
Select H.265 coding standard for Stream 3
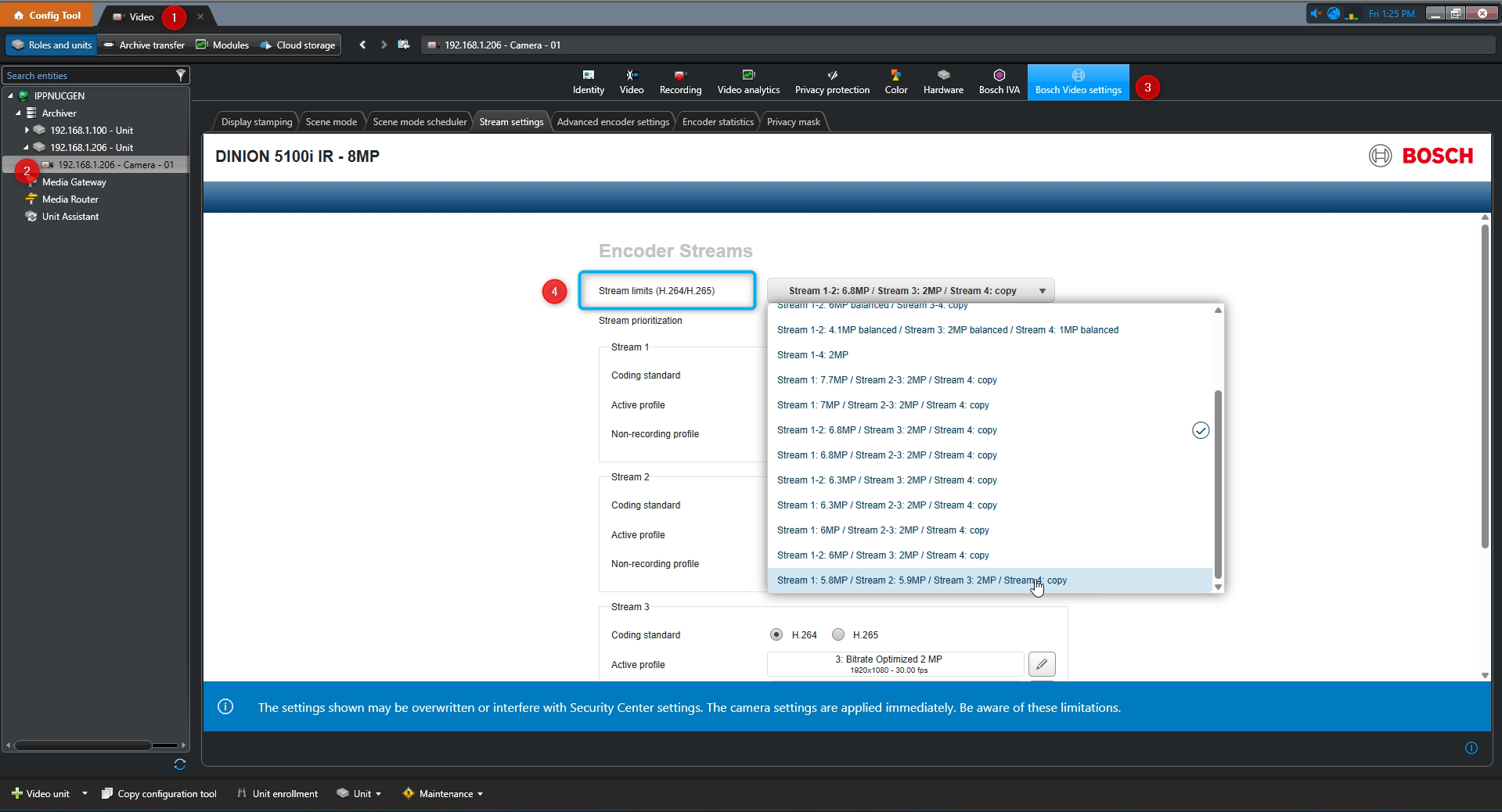[x=838, y=634]
